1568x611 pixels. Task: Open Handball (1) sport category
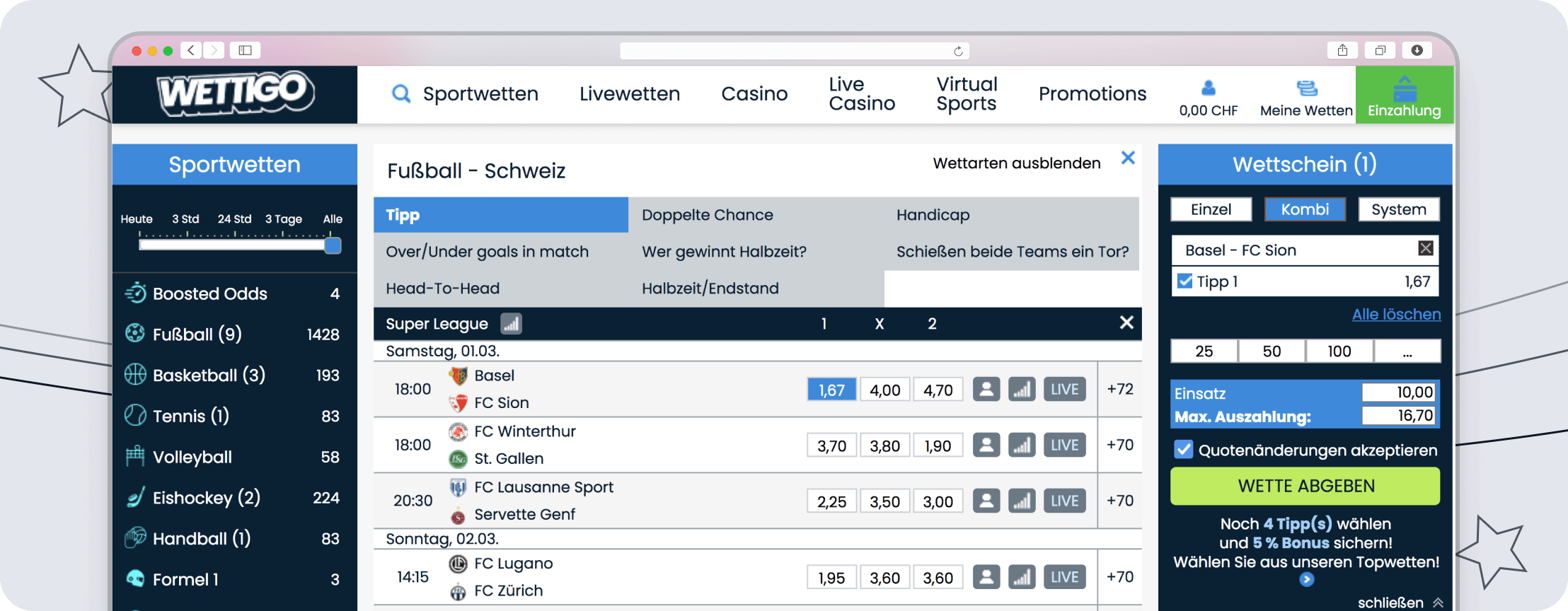(x=234, y=539)
